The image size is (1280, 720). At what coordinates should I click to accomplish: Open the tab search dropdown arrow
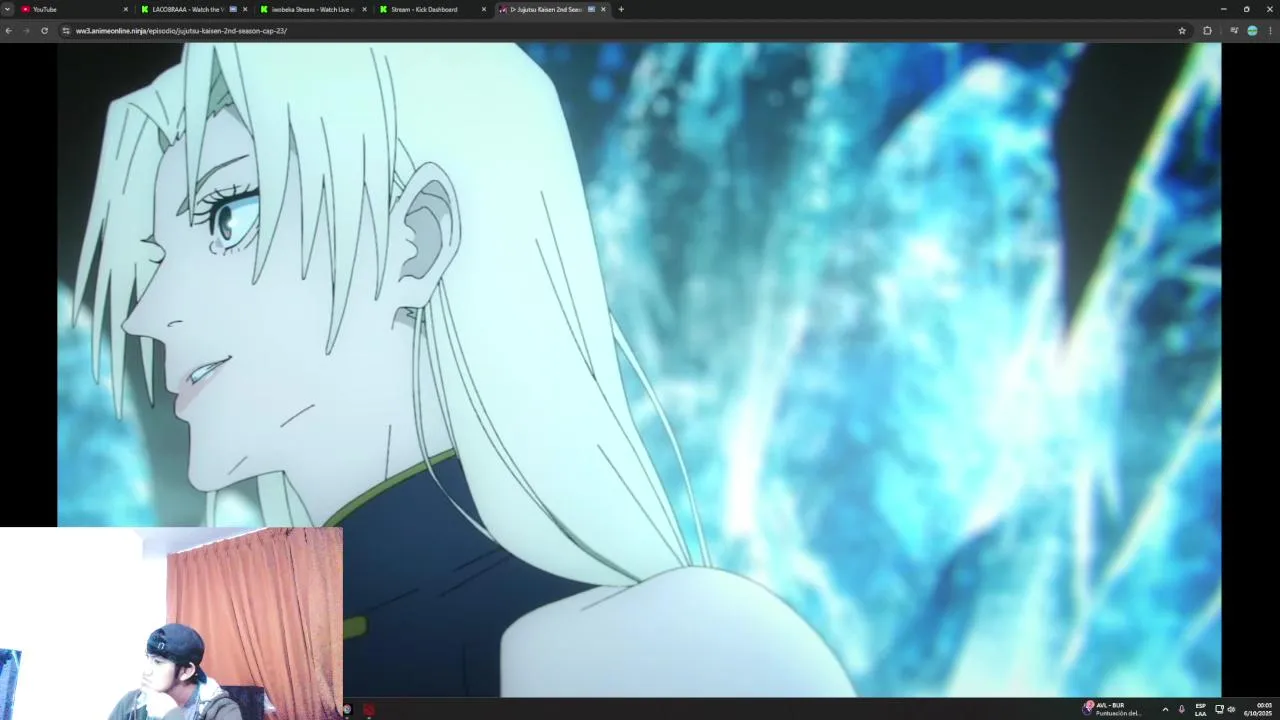coord(7,9)
